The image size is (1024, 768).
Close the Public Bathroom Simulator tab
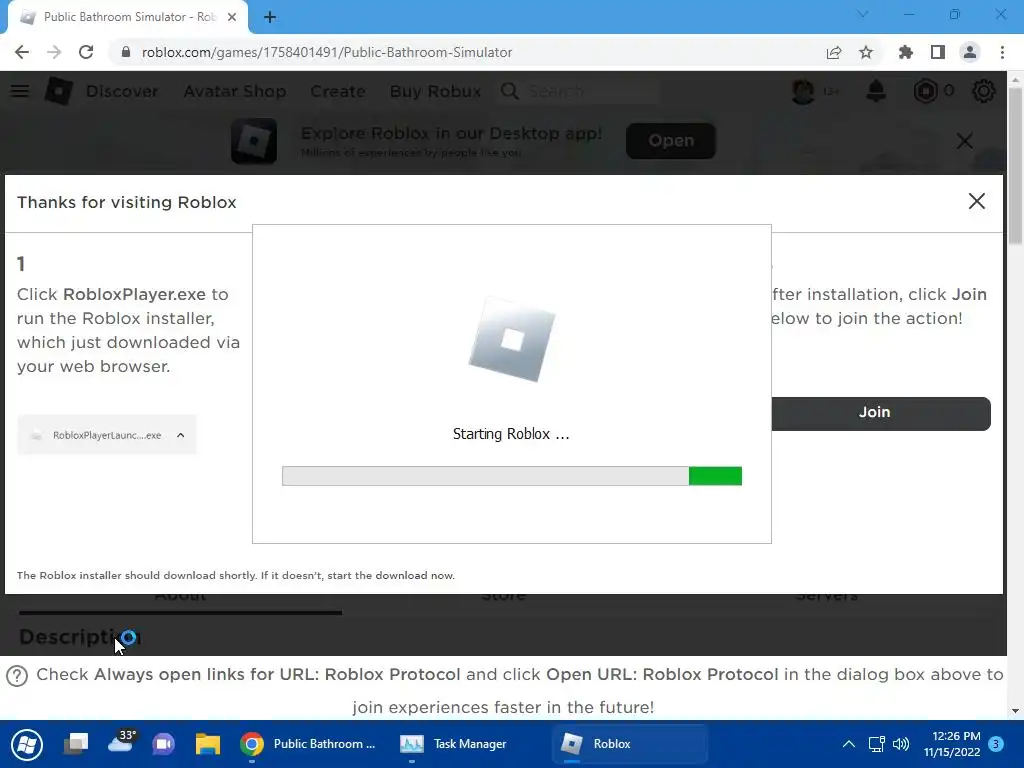232,17
